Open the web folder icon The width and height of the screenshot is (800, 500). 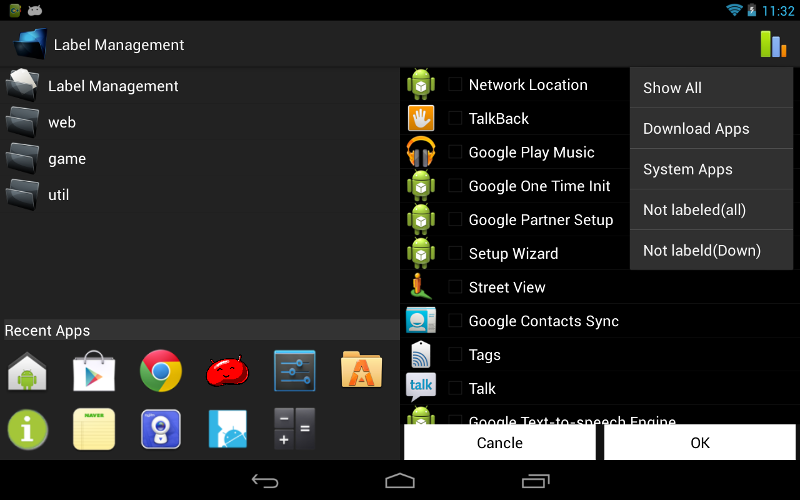point(22,122)
